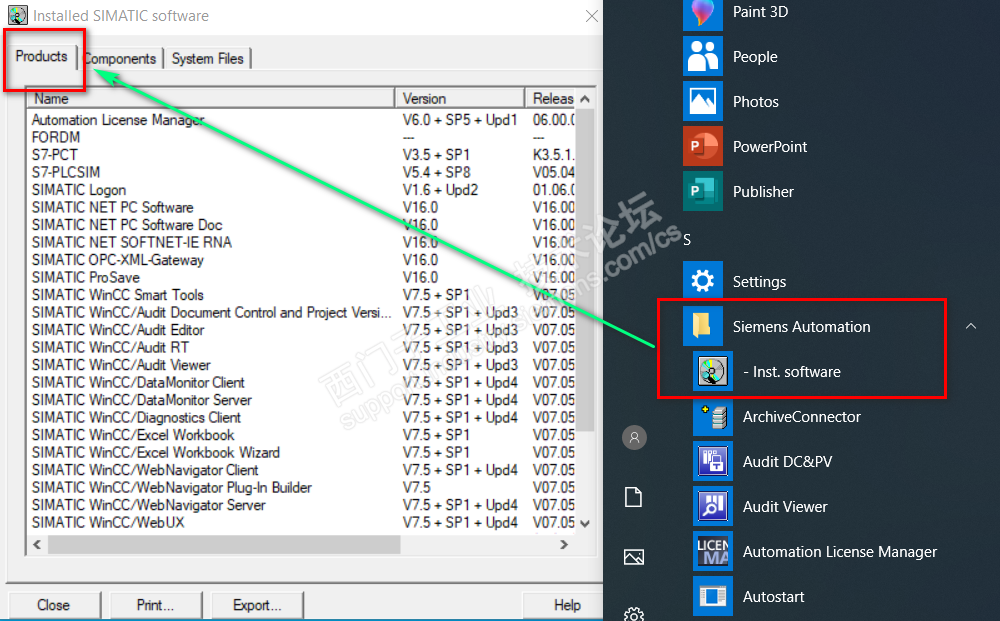Sort list by Name column header
This screenshot has height=621, width=1000.
click(210, 98)
